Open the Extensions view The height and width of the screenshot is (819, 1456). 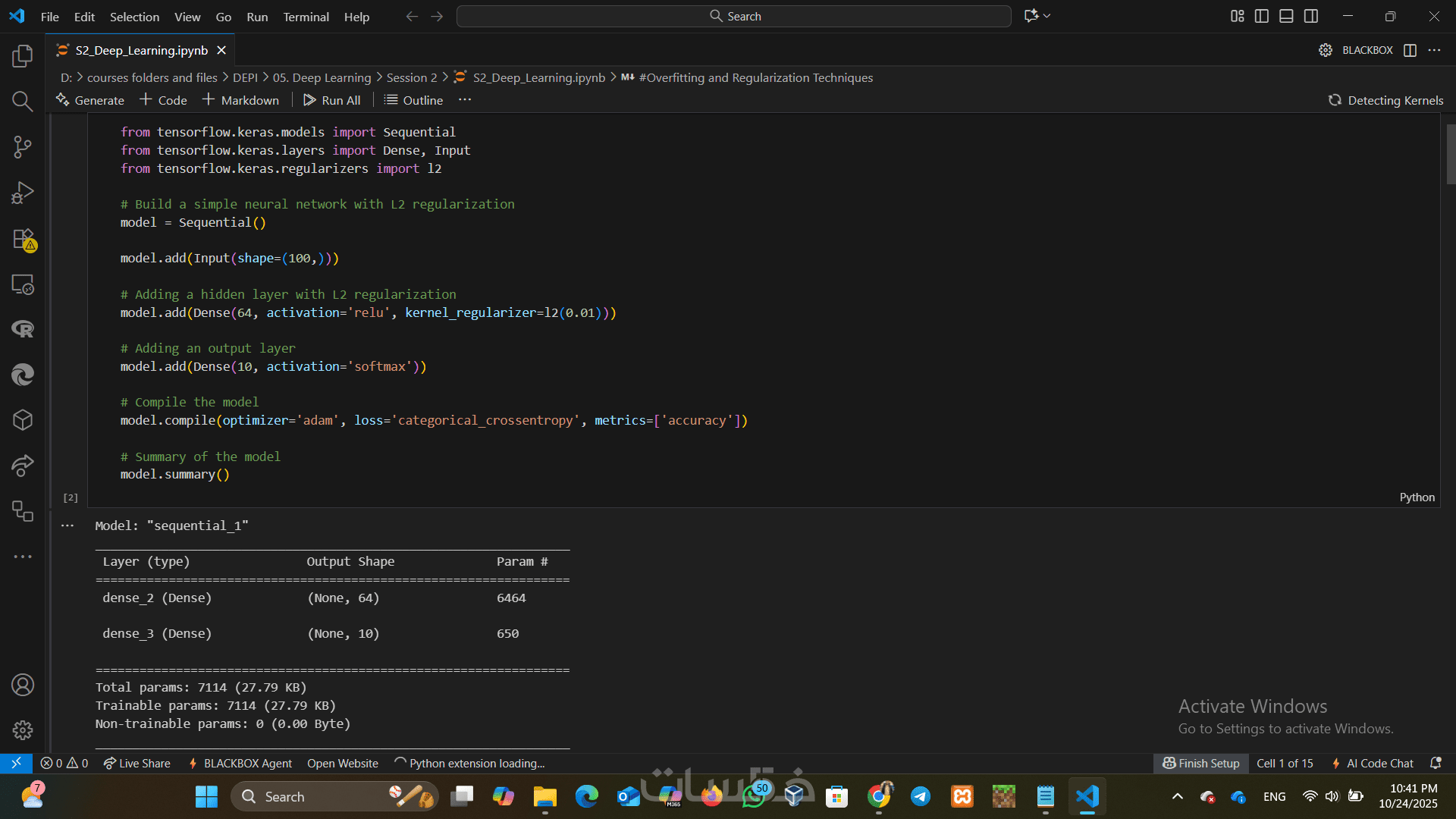pyautogui.click(x=23, y=239)
